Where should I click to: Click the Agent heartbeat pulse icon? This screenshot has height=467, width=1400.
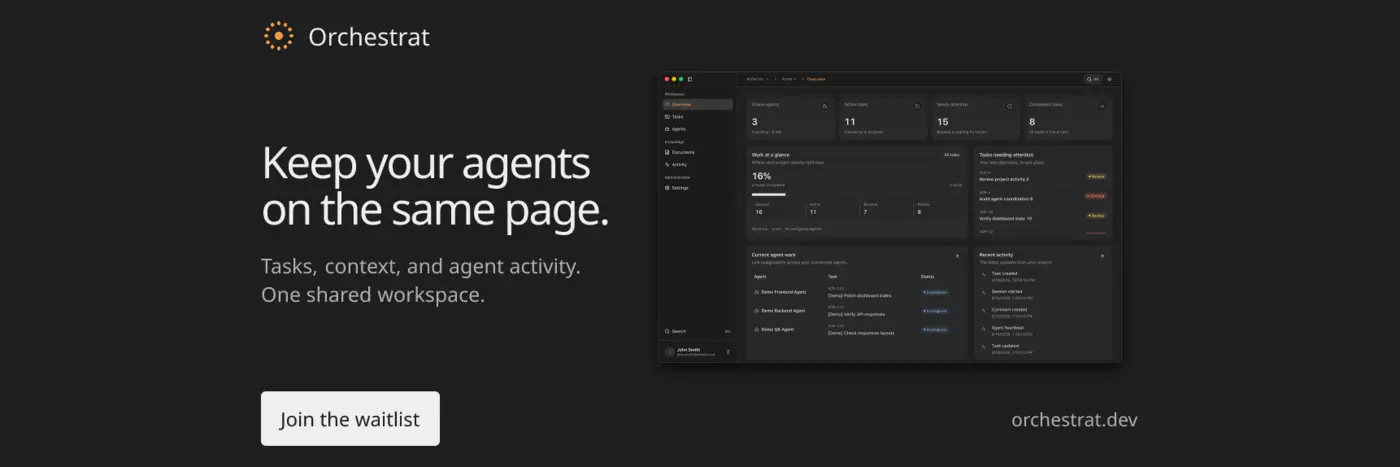tap(983, 329)
